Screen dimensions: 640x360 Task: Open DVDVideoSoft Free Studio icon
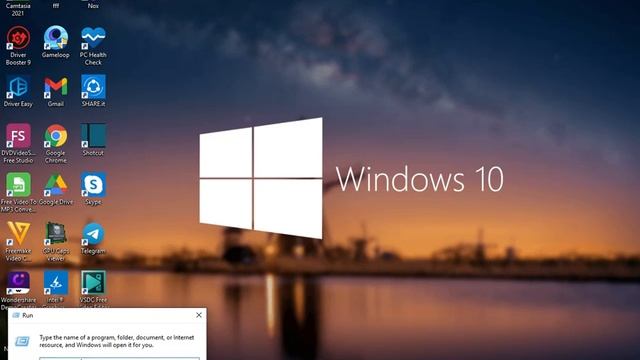point(18,143)
